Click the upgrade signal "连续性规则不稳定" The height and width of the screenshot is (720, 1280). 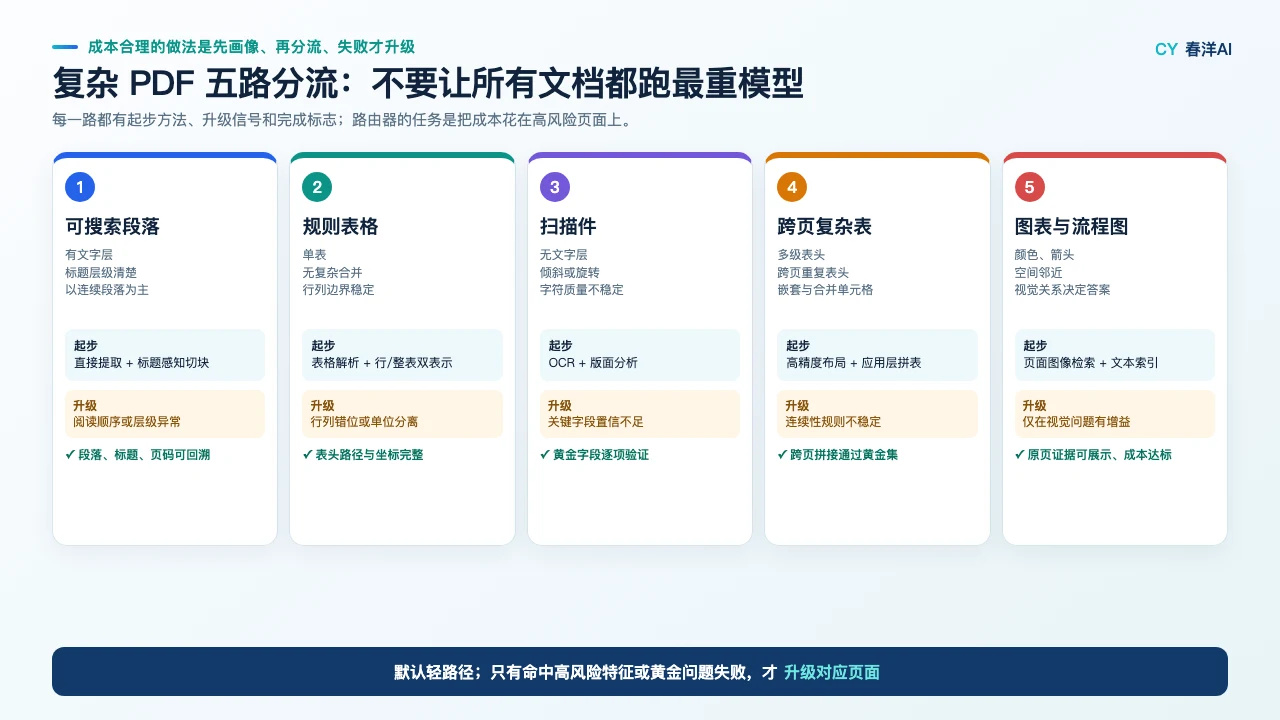point(834,422)
